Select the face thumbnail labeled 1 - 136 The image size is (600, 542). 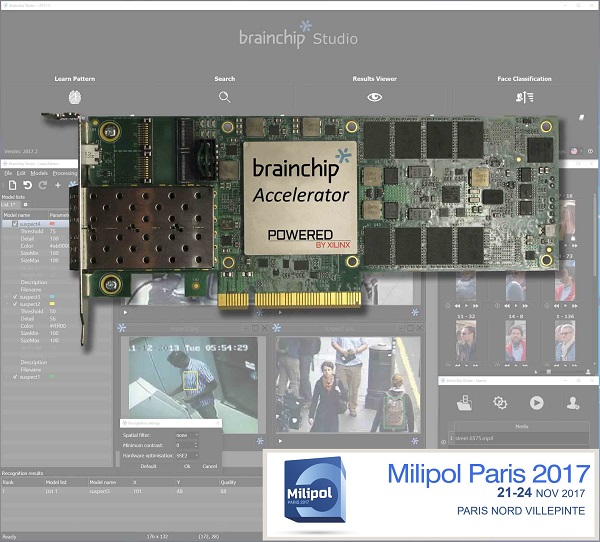565,341
